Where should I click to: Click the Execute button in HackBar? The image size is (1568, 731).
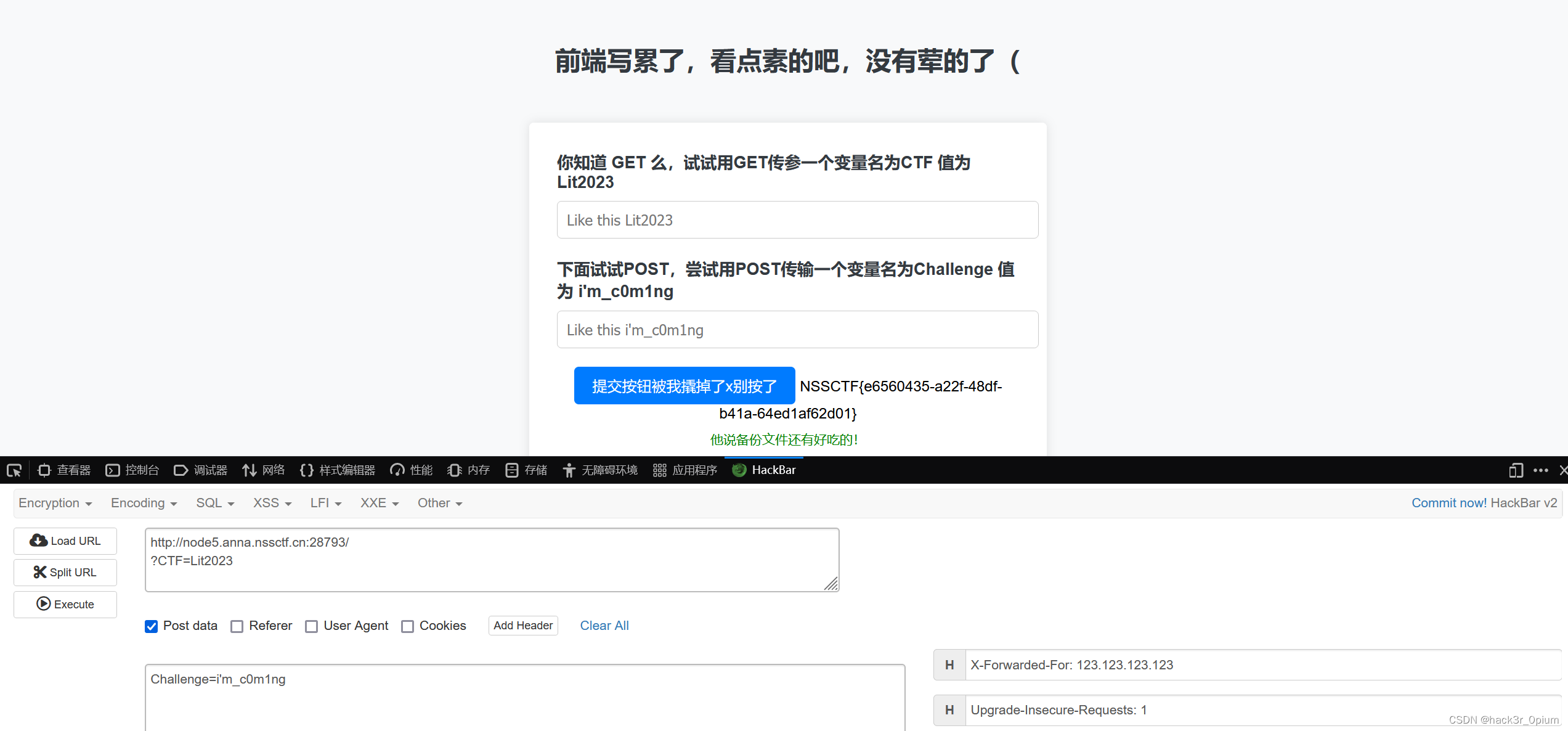click(x=65, y=604)
